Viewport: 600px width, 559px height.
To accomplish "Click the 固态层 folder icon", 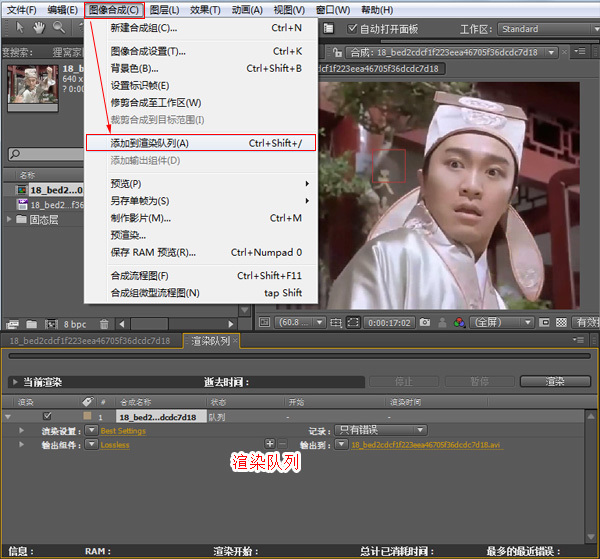I will [21, 219].
